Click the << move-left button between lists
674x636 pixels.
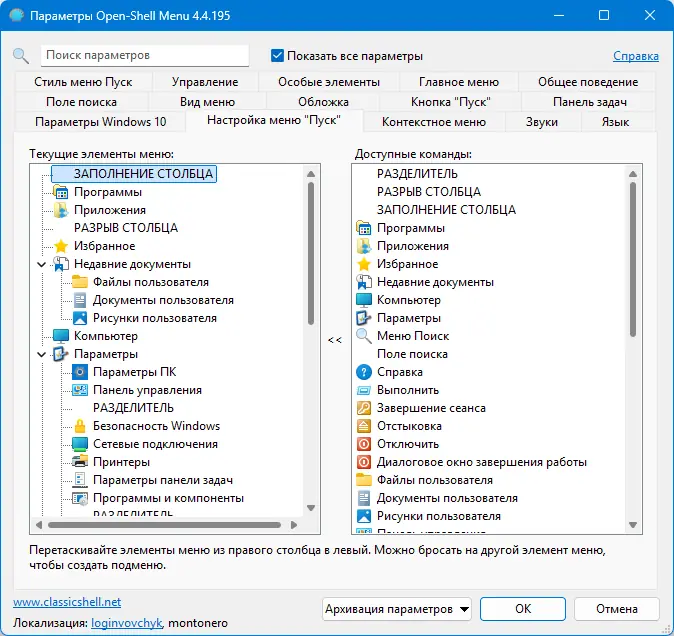click(x=335, y=340)
